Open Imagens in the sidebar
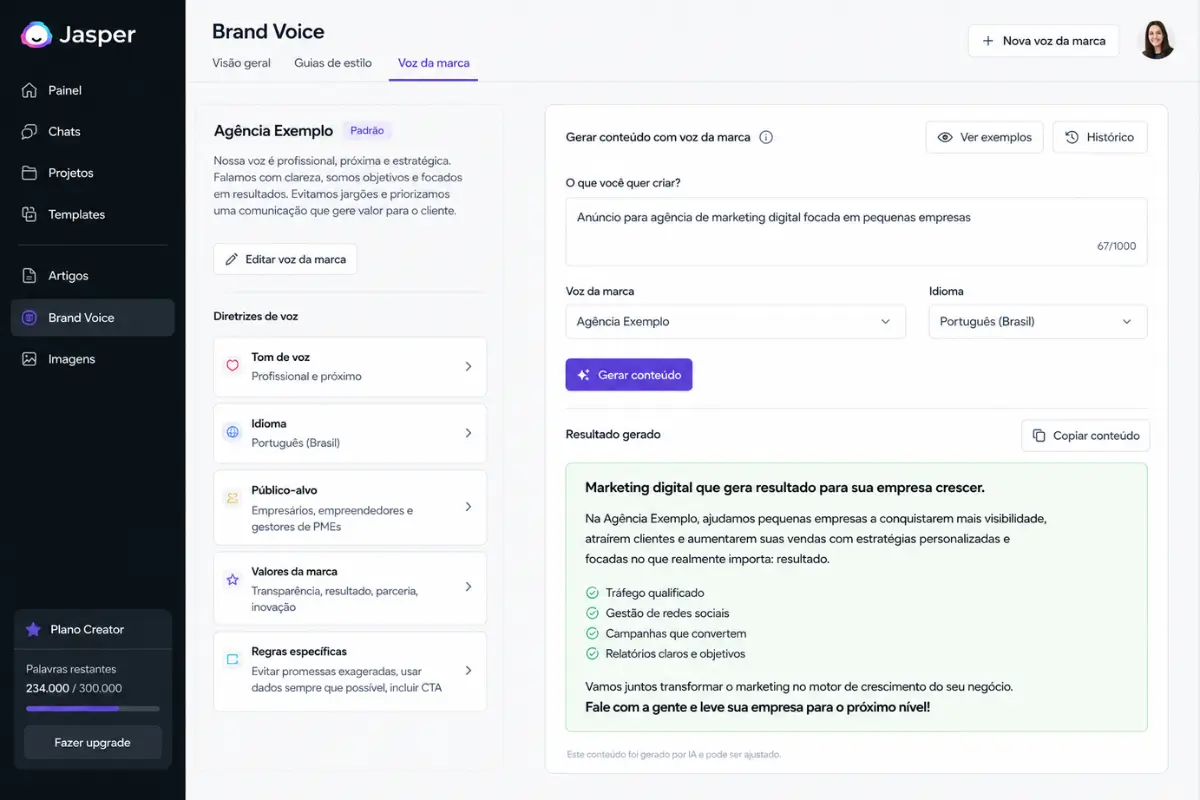 (92, 359)
